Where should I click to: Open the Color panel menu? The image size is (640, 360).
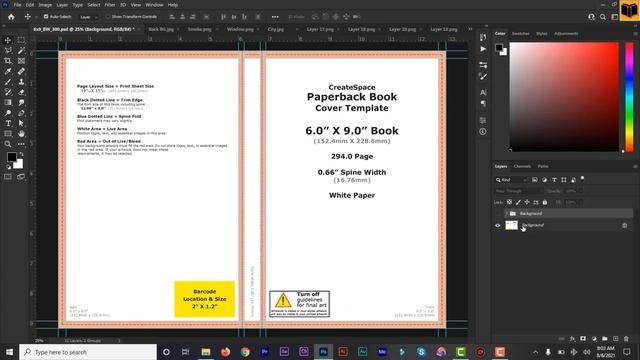coord(635,34)
